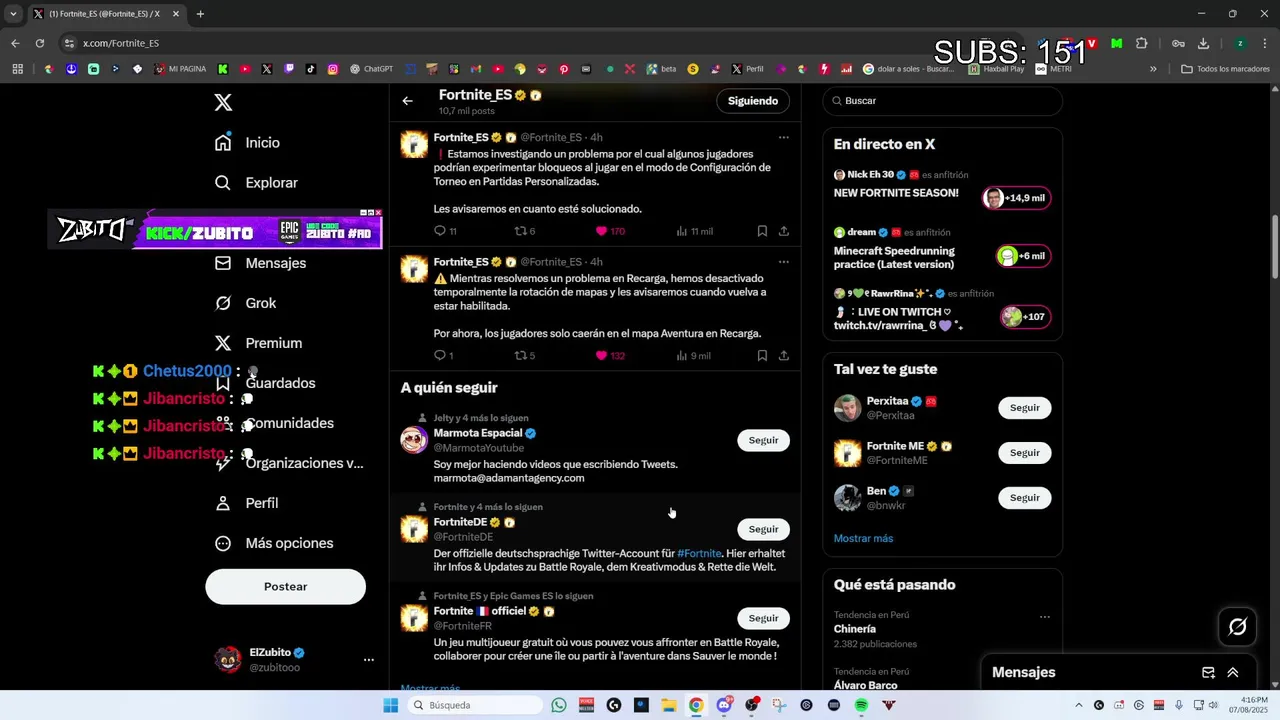1280x720 pixels.
Task: Follow Ben @bnwkr suggestion
Action: tap(1024, 498)
